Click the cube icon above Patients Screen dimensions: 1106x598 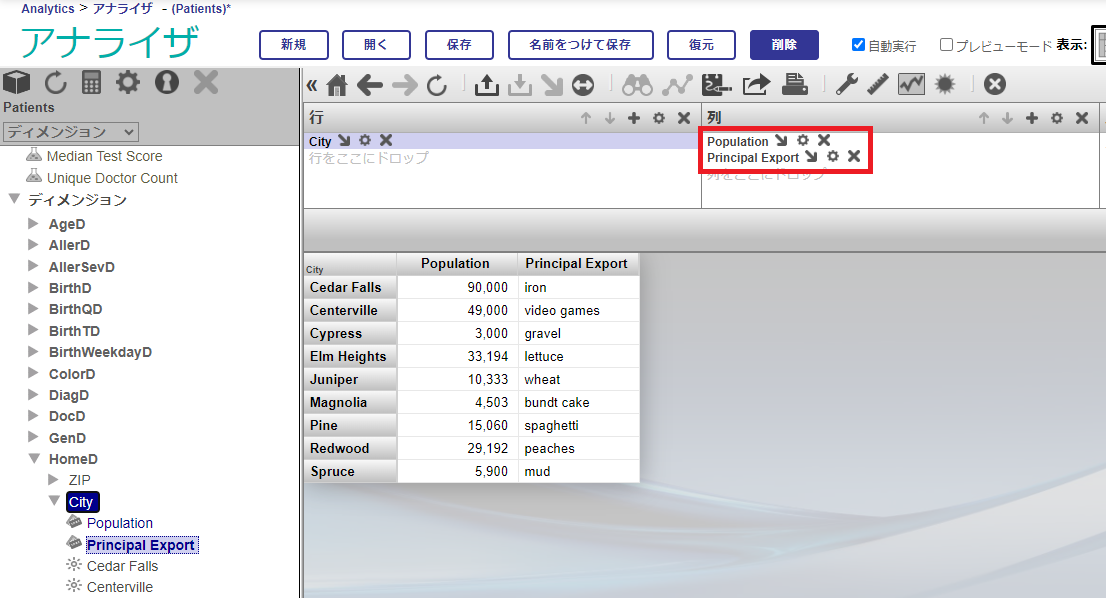pos(17,82)
